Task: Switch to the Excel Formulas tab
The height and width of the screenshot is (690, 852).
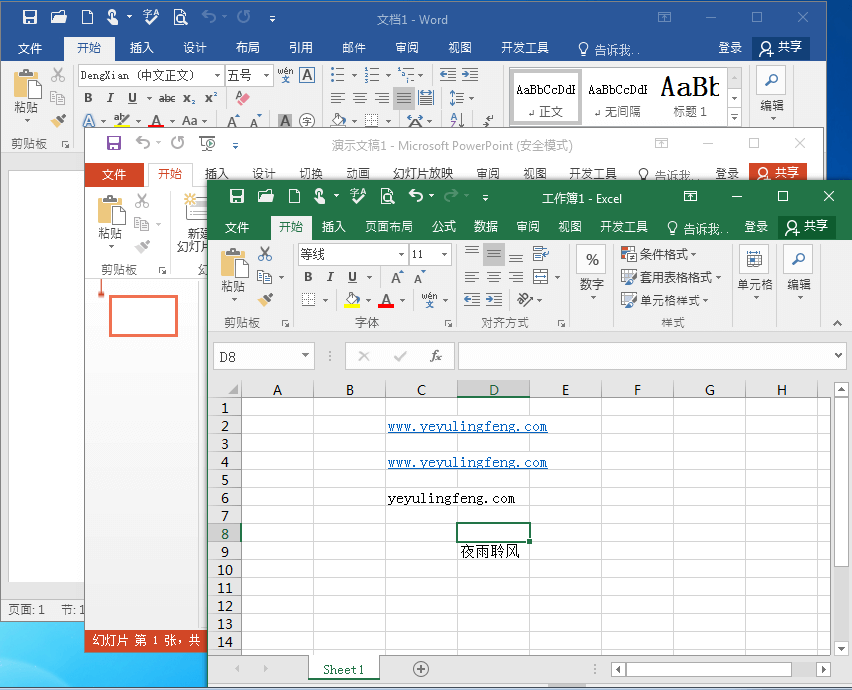Action: tap(443, 227)
